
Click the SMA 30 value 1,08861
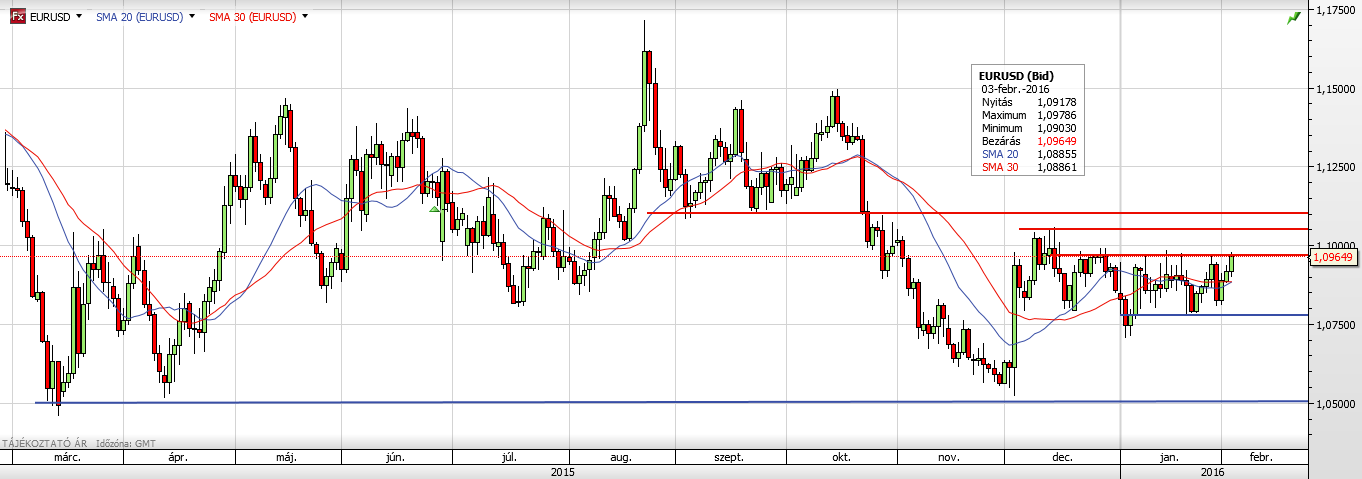(1056, 167)
